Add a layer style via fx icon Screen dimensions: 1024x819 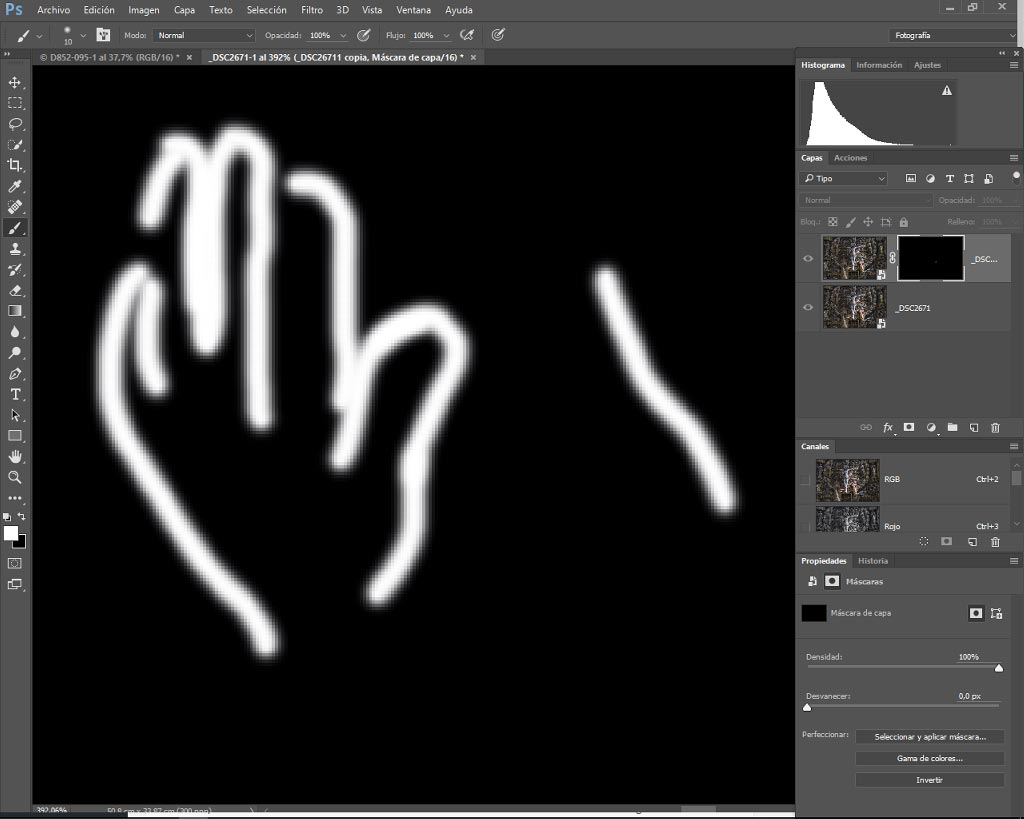(888, 428)
